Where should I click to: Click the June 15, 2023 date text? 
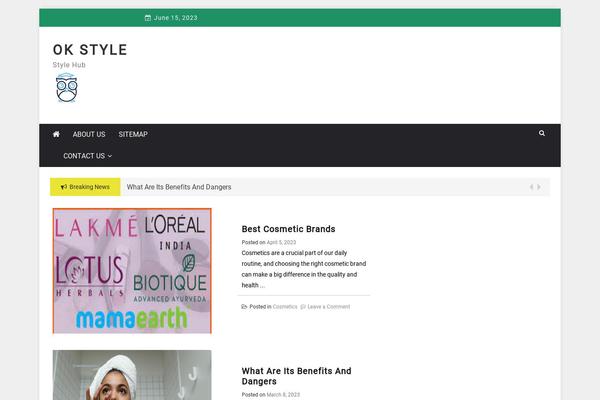(176, 18)
